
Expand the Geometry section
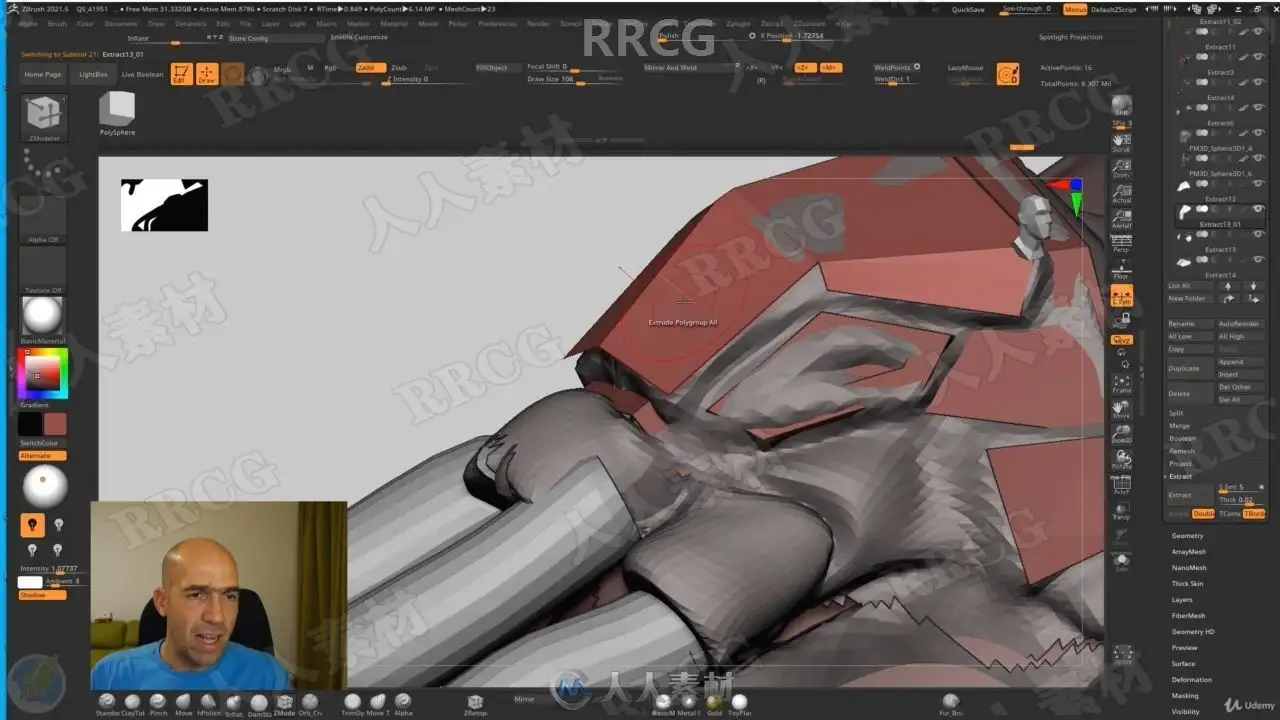point(1187,536)
